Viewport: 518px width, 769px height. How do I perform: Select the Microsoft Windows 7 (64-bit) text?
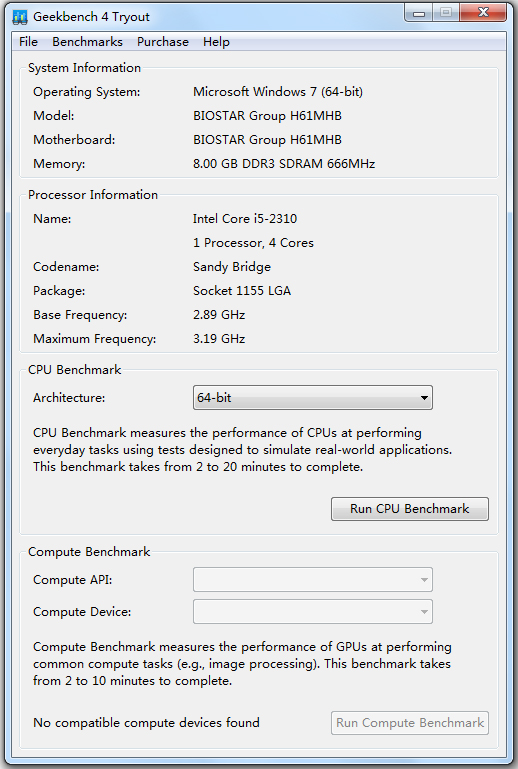[x=278, y=92]
